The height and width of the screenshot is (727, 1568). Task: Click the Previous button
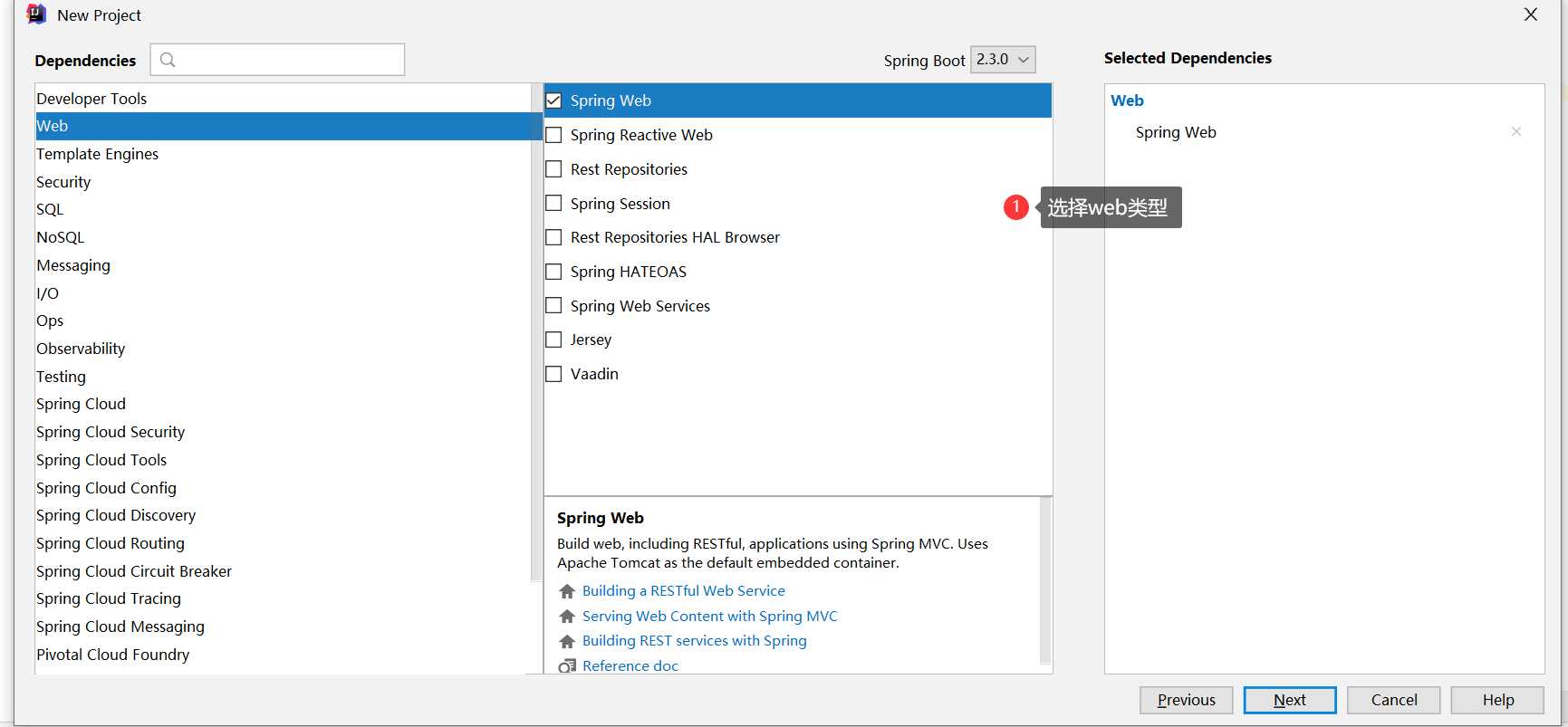pos(1186,700)
